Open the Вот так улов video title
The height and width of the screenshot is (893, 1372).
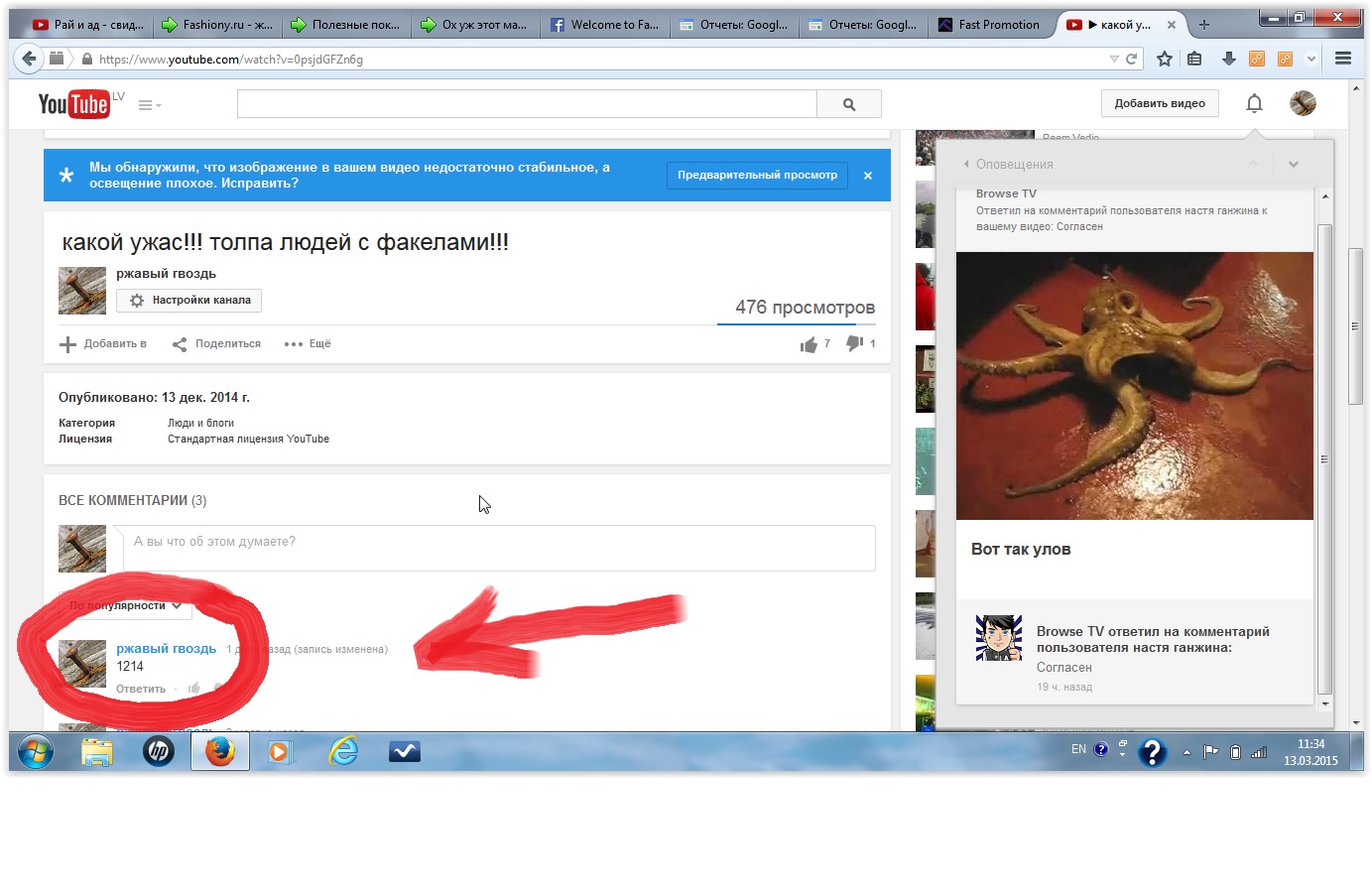[x=1021, y=549]
